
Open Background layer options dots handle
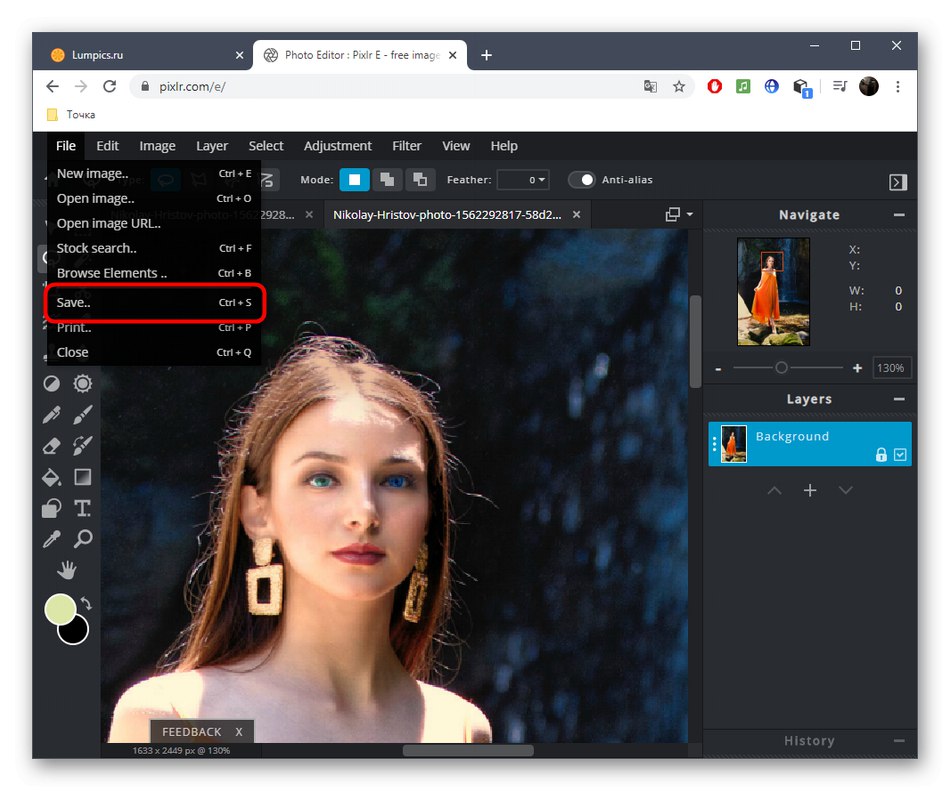coord(714,444)
